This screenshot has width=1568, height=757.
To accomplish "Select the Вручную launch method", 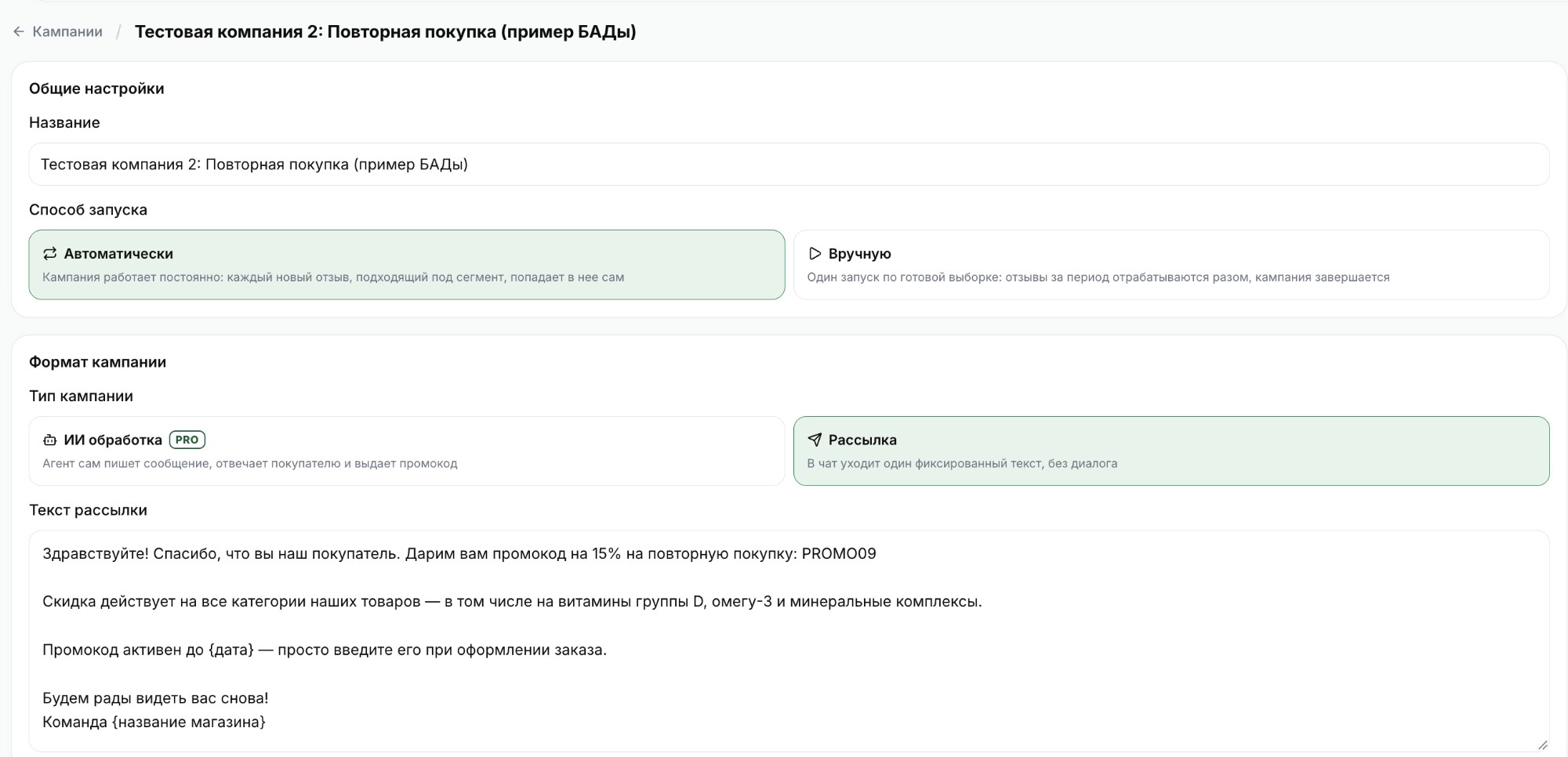I will [1171, 265].
